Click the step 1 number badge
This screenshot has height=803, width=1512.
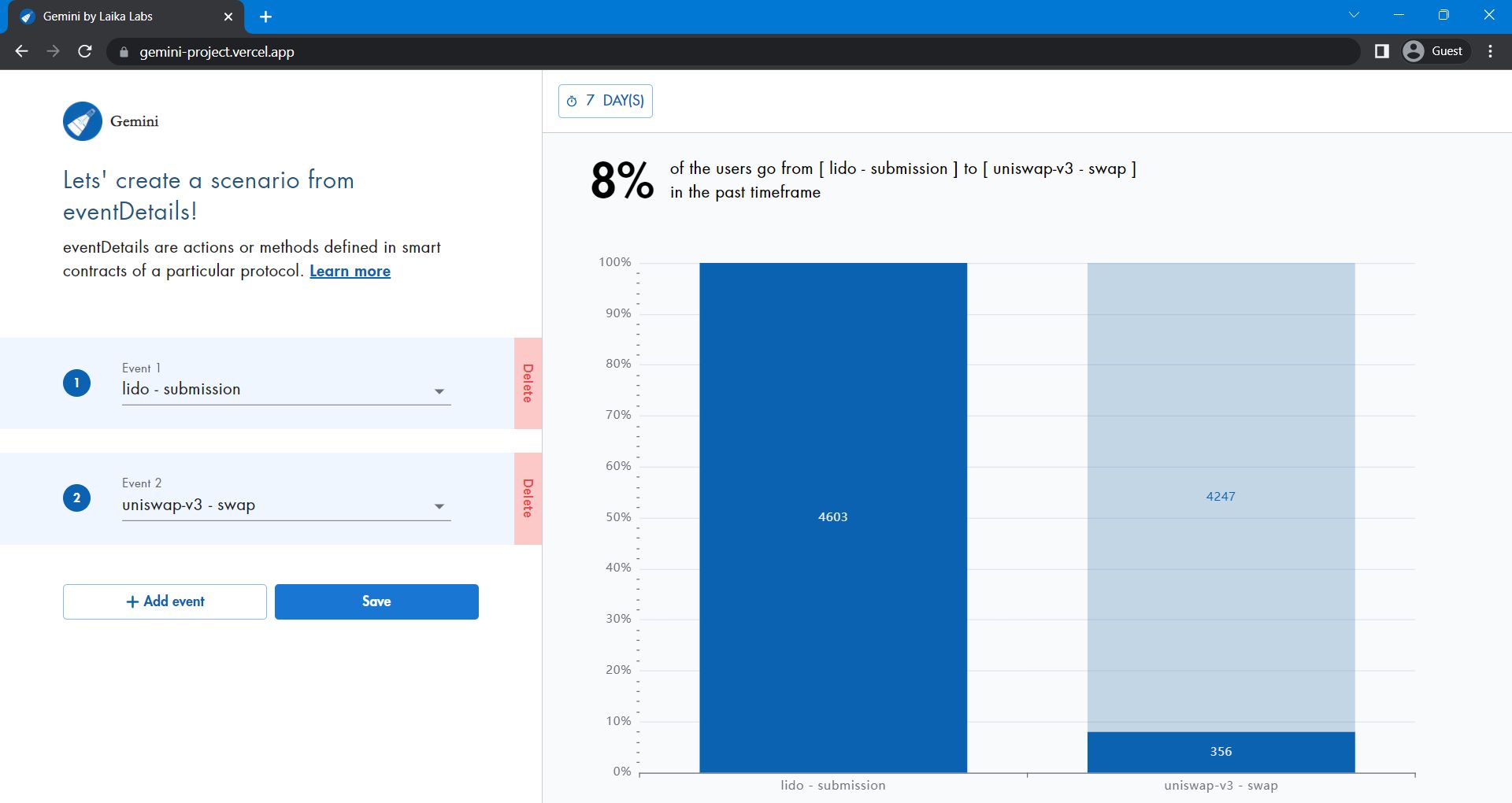(76, 383)
